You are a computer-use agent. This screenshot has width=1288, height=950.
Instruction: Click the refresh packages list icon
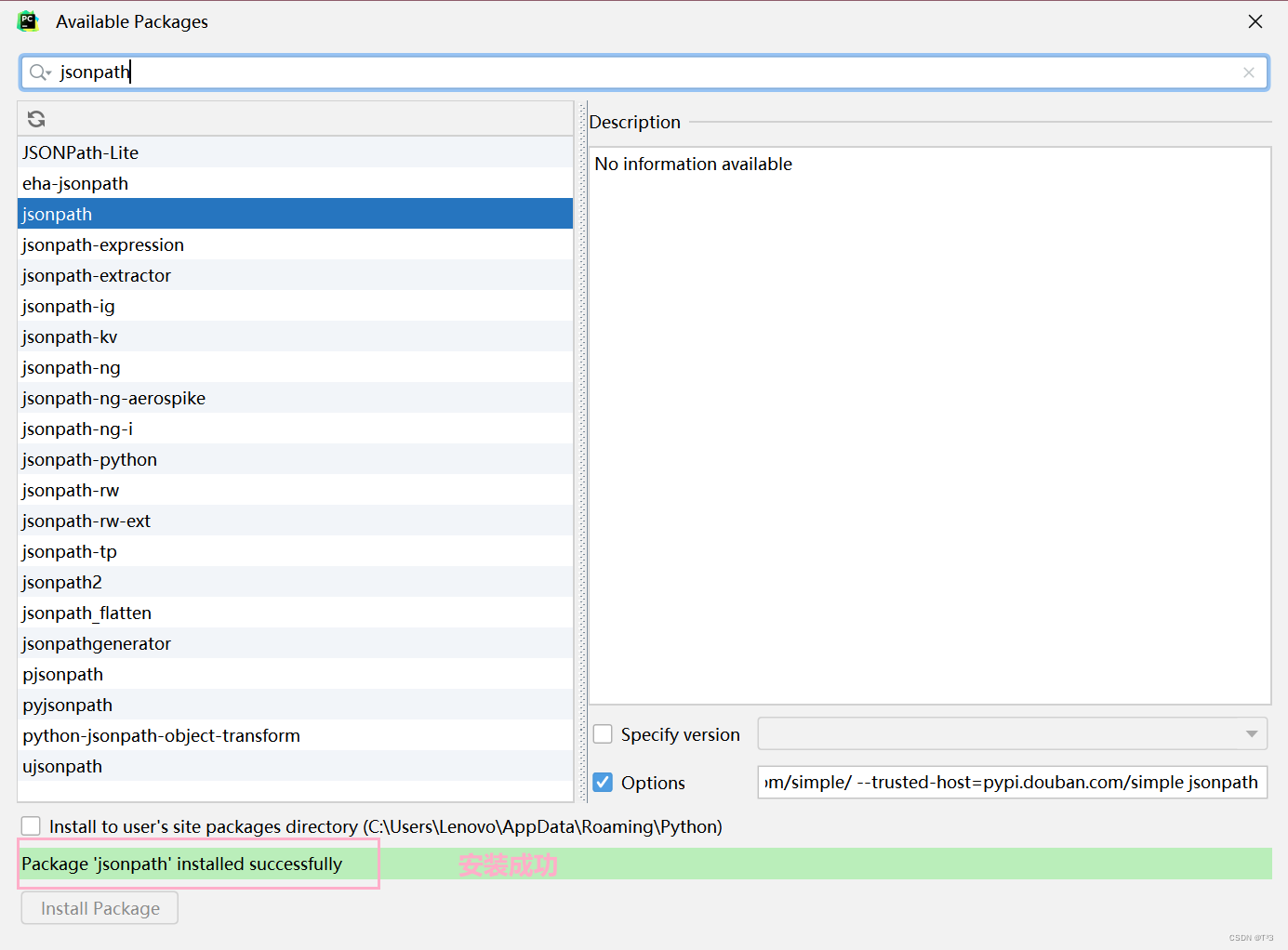(36, 119)
